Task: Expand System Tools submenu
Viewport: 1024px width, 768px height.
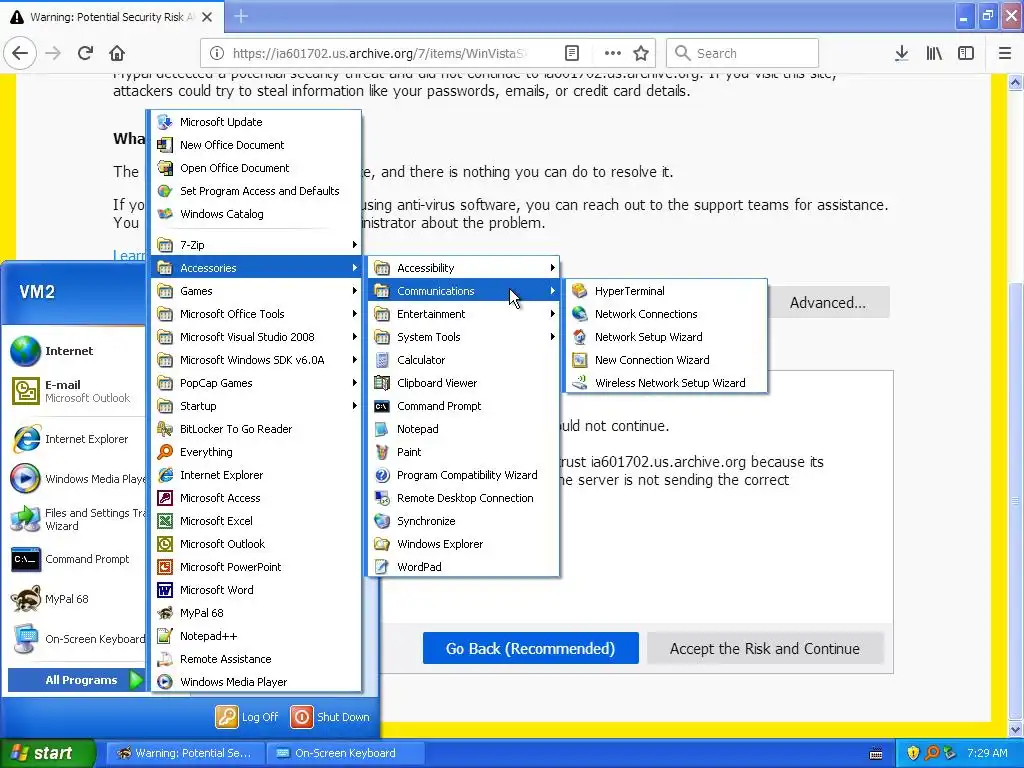Action: coord(464,337)
